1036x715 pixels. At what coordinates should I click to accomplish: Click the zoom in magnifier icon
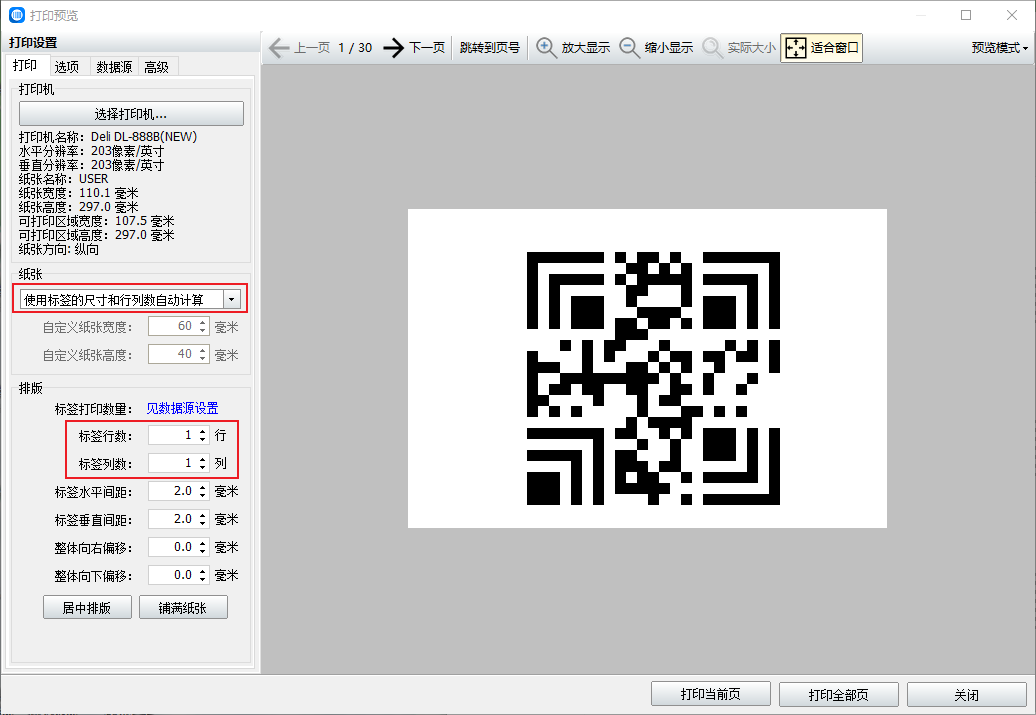tap(546, 48)
